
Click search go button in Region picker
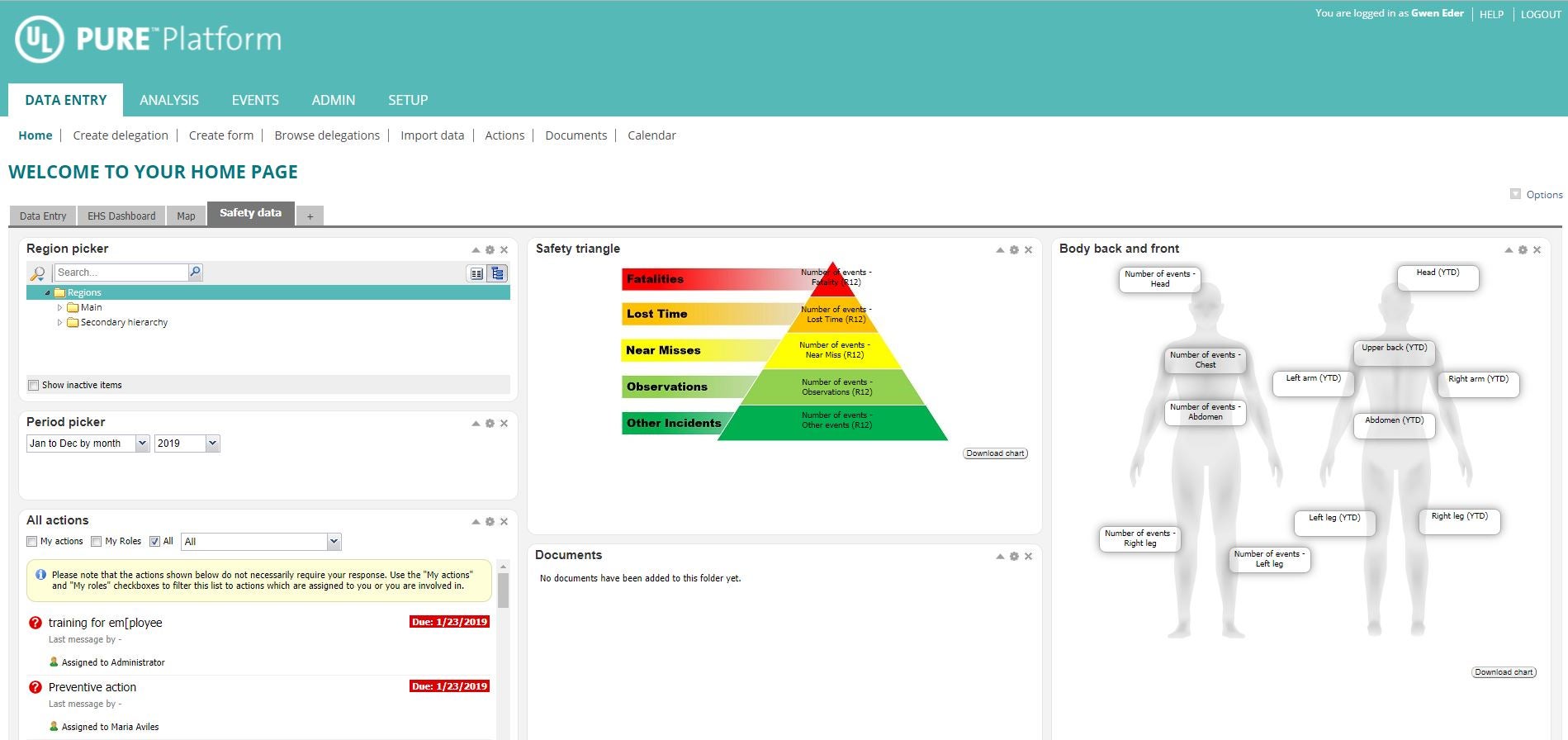click(x=195, y=272)
